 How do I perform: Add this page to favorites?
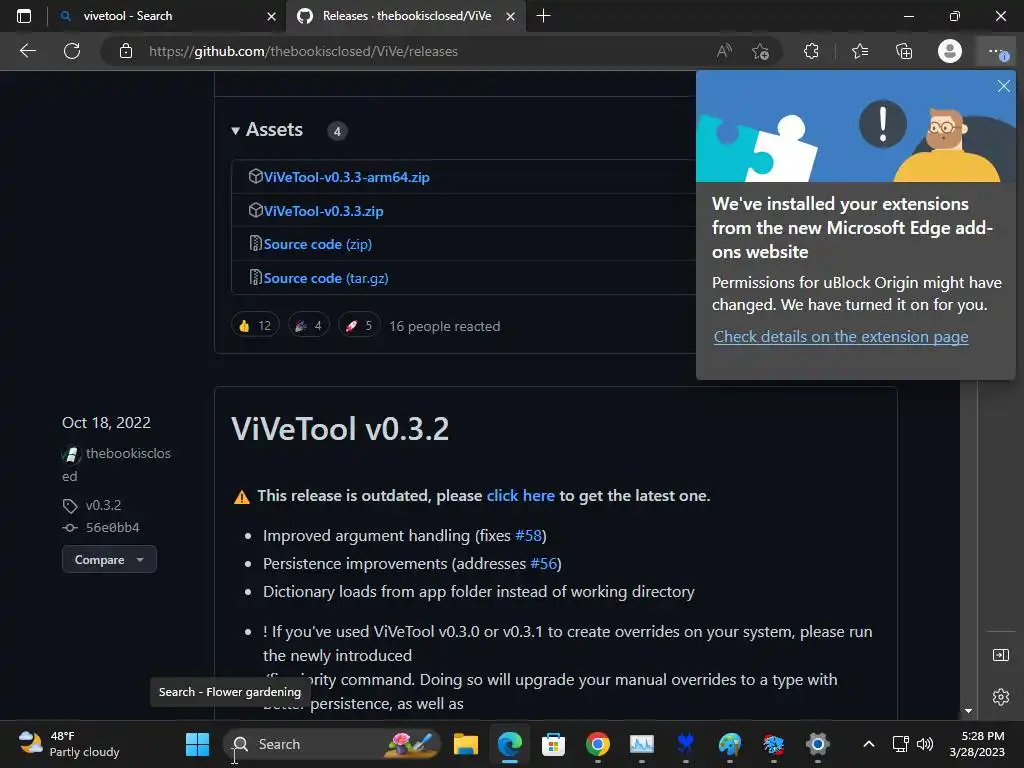[760, 51]
